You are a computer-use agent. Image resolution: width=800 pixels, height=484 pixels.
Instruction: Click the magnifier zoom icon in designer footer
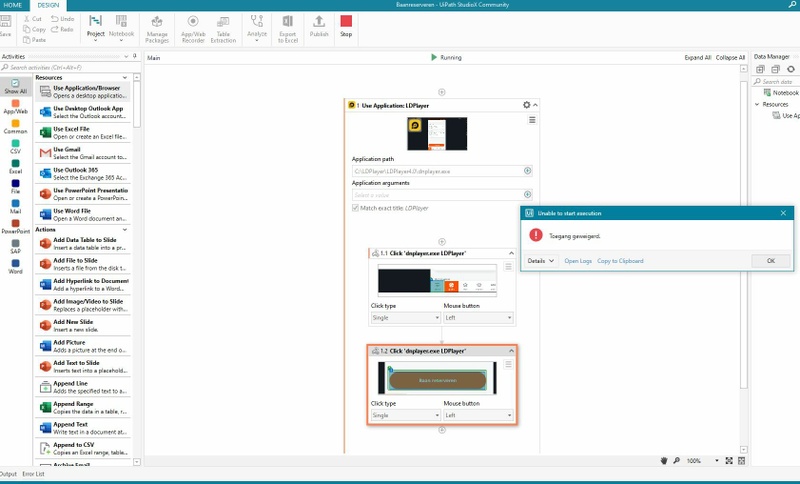[x=677, y=461]
